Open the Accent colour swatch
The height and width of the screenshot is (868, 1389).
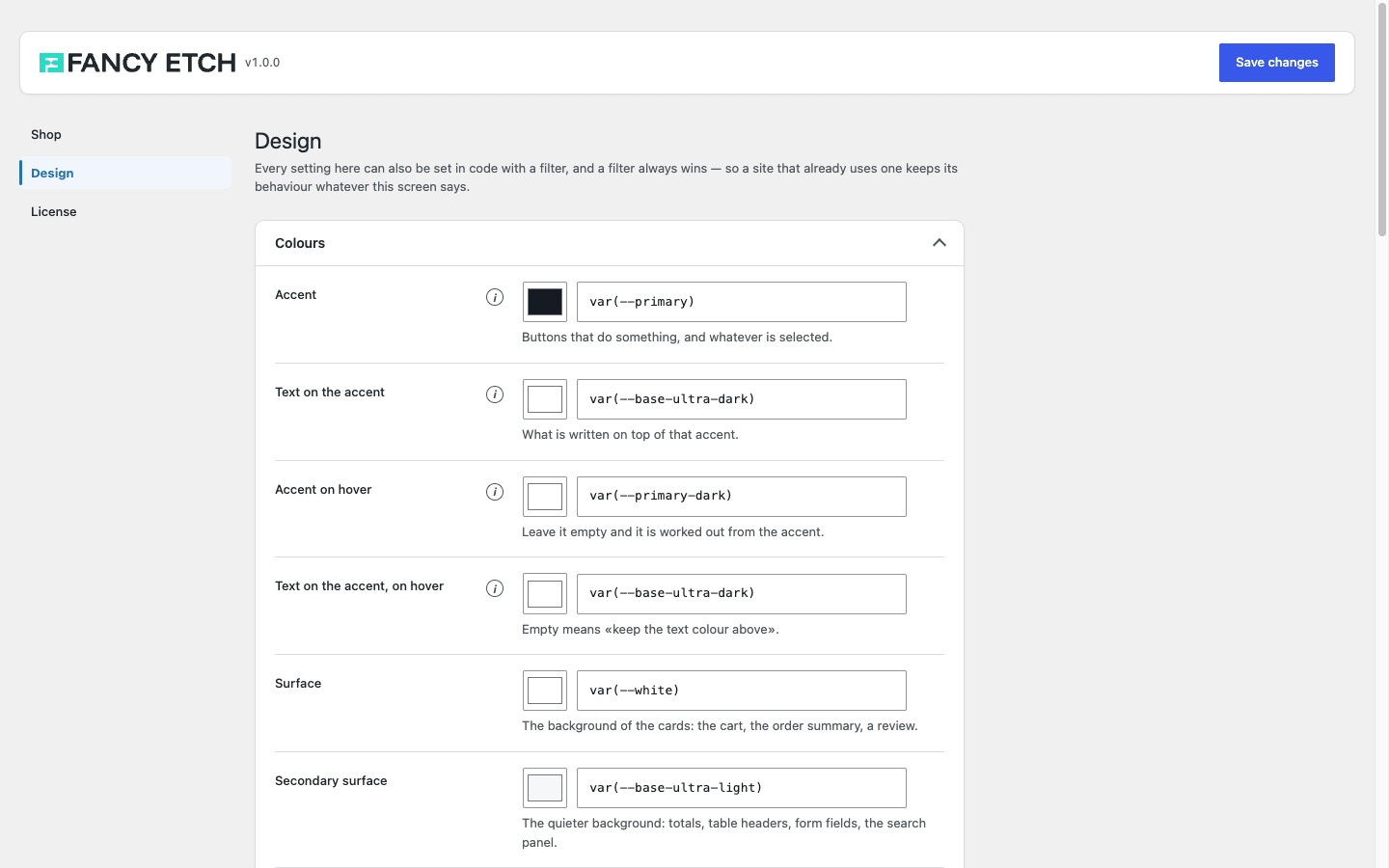(545, 302)
